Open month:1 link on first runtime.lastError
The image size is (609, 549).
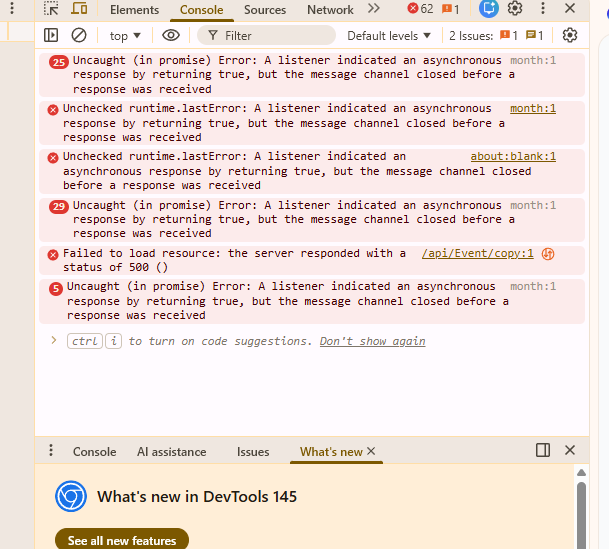(x=533, y=108)
